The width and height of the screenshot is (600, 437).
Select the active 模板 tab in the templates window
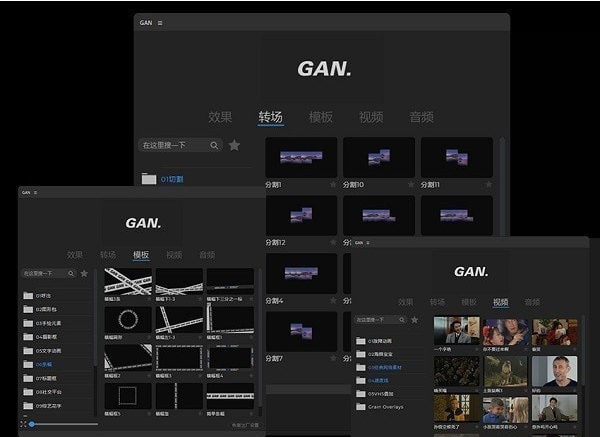[x=141, y=255]
